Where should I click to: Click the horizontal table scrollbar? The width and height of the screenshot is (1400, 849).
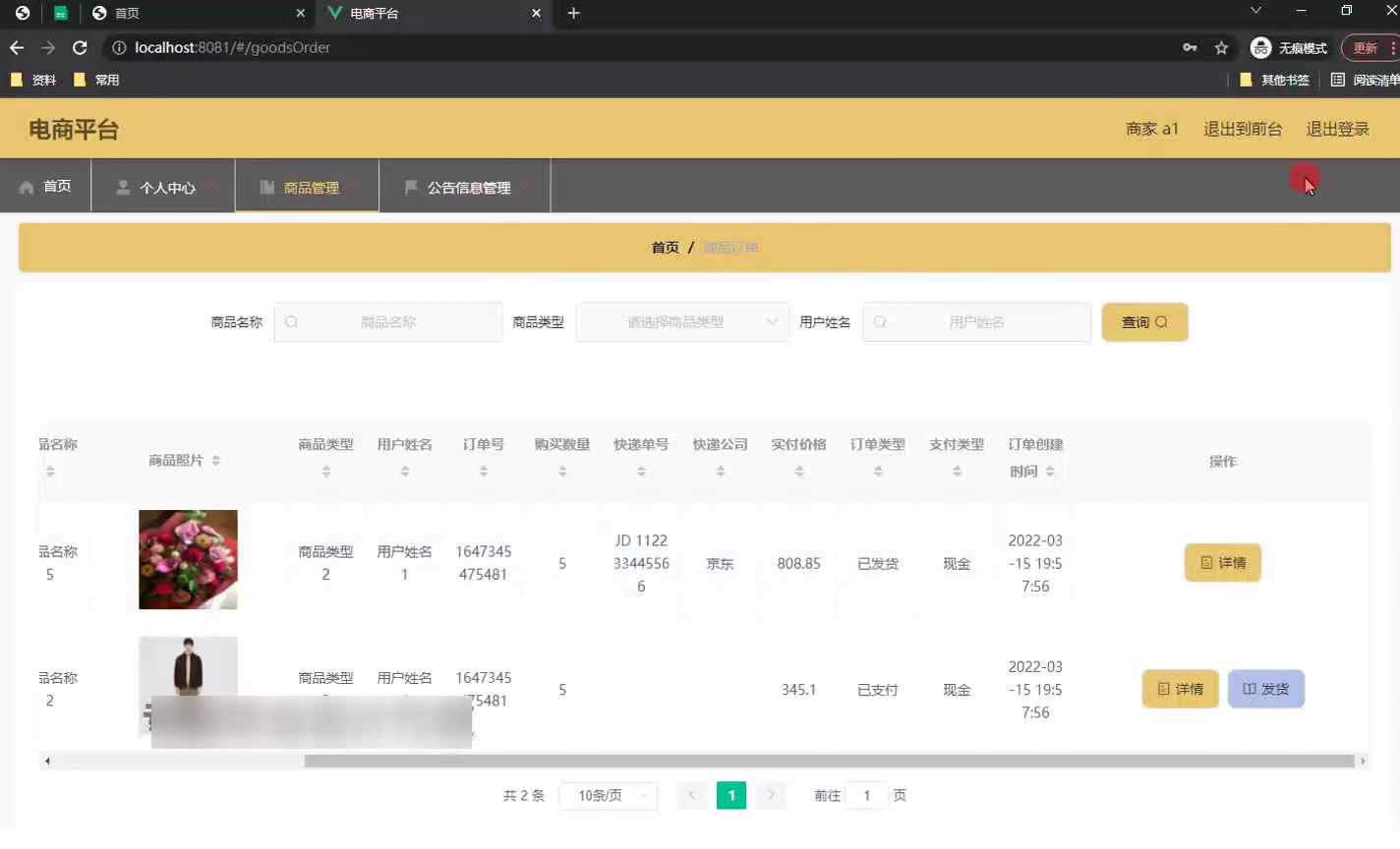[828, 761]
